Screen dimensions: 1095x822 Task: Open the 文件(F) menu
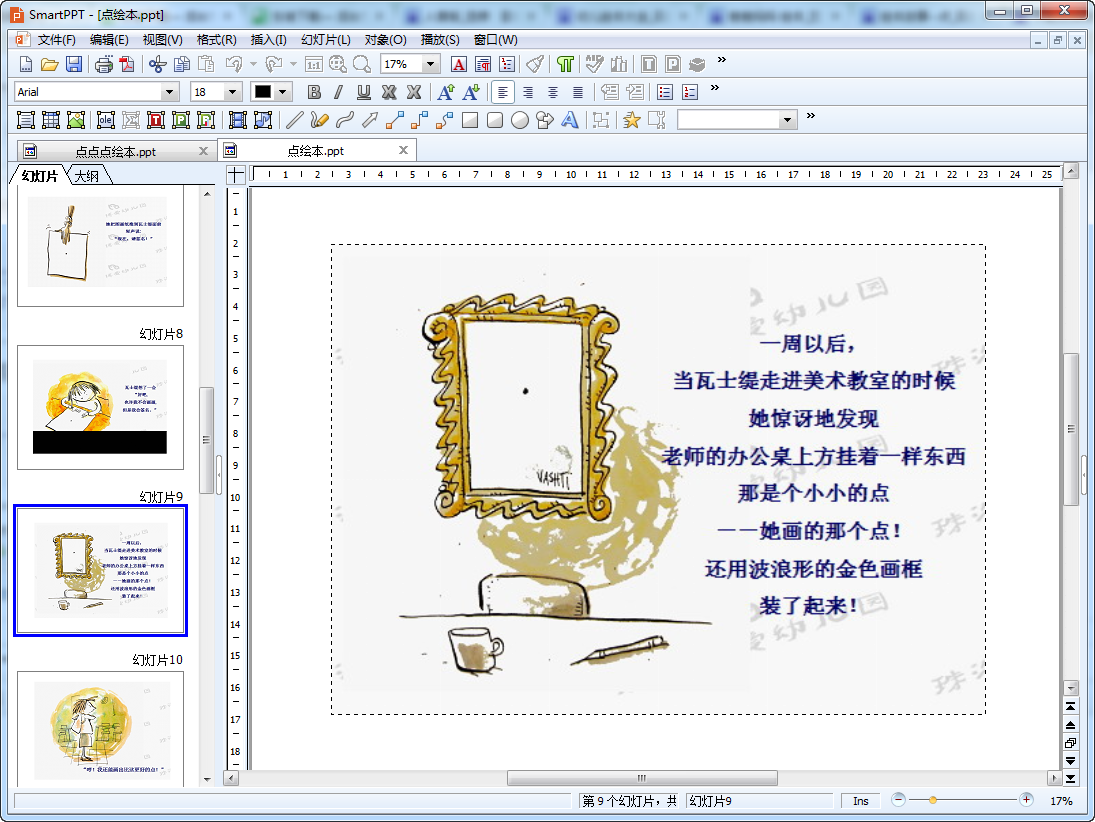56,40
